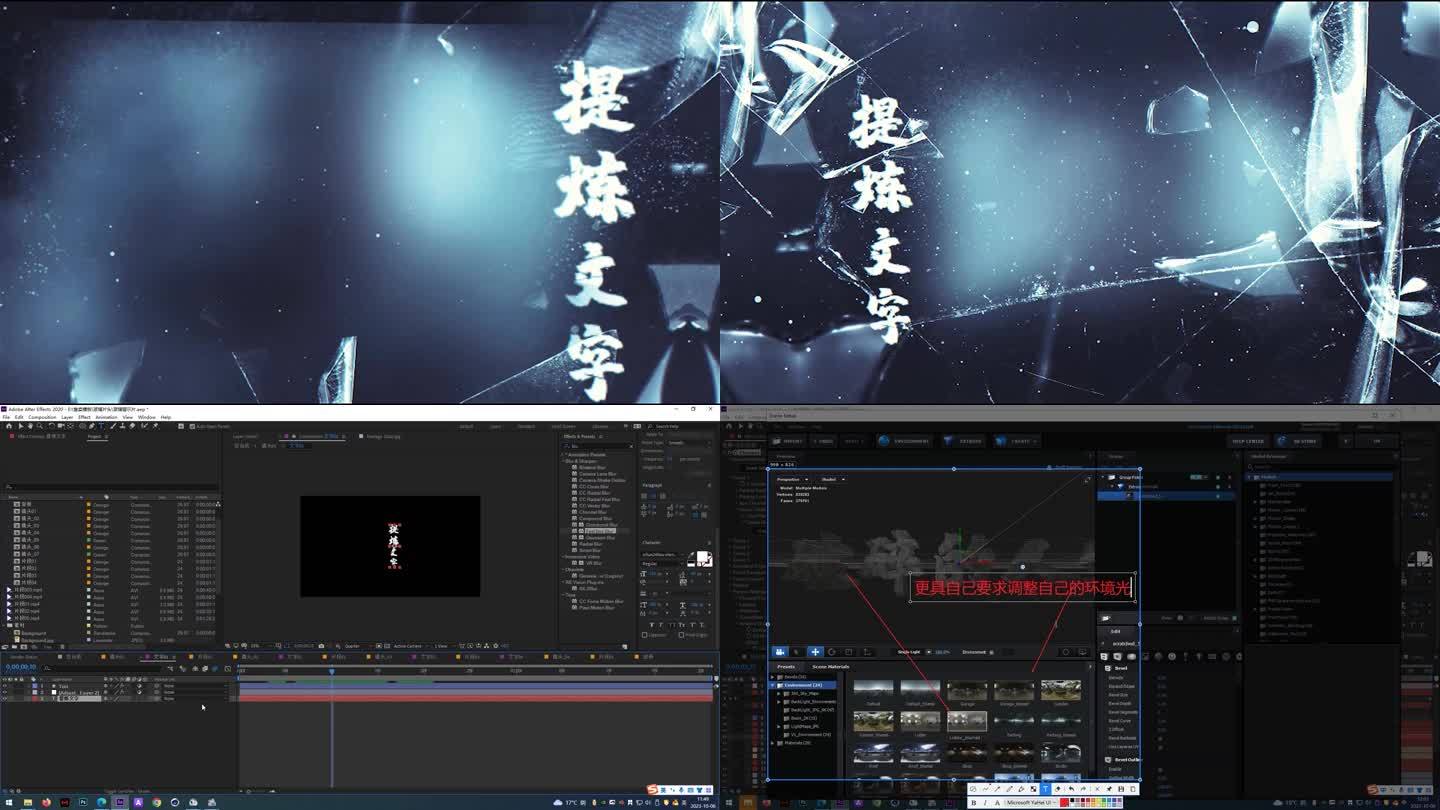Open the File menu in After Effects
Image resolution: width=1440 pixels, height=810 pixels.
(5, 417)
